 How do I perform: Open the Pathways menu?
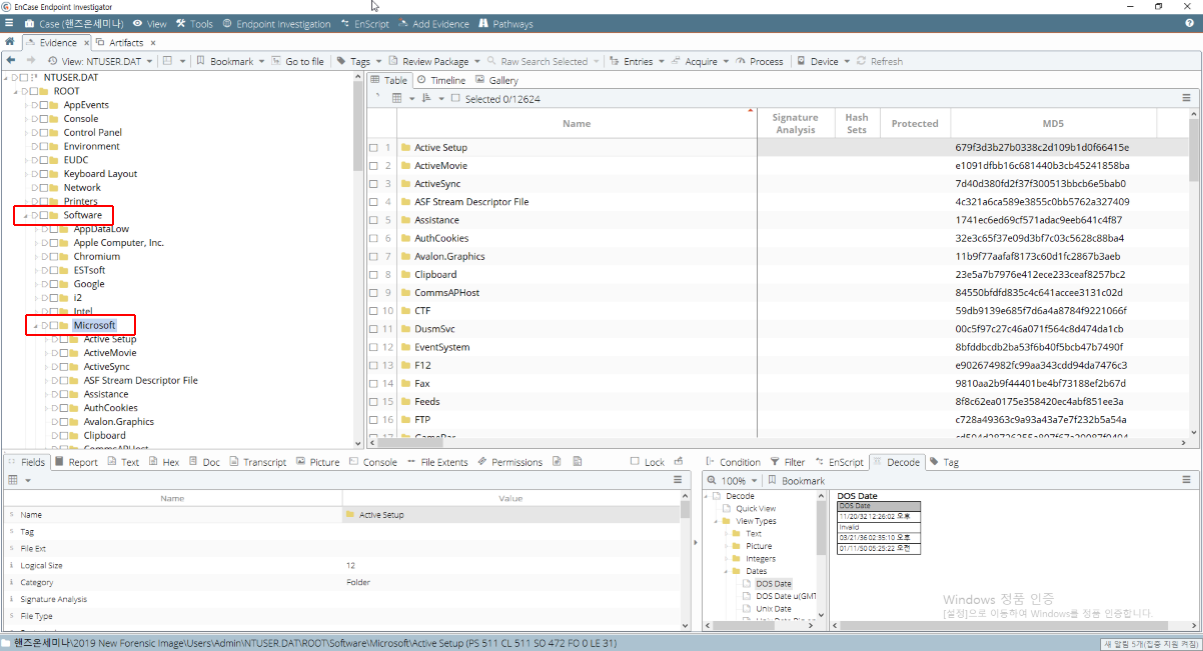click(x=506, y=23)
